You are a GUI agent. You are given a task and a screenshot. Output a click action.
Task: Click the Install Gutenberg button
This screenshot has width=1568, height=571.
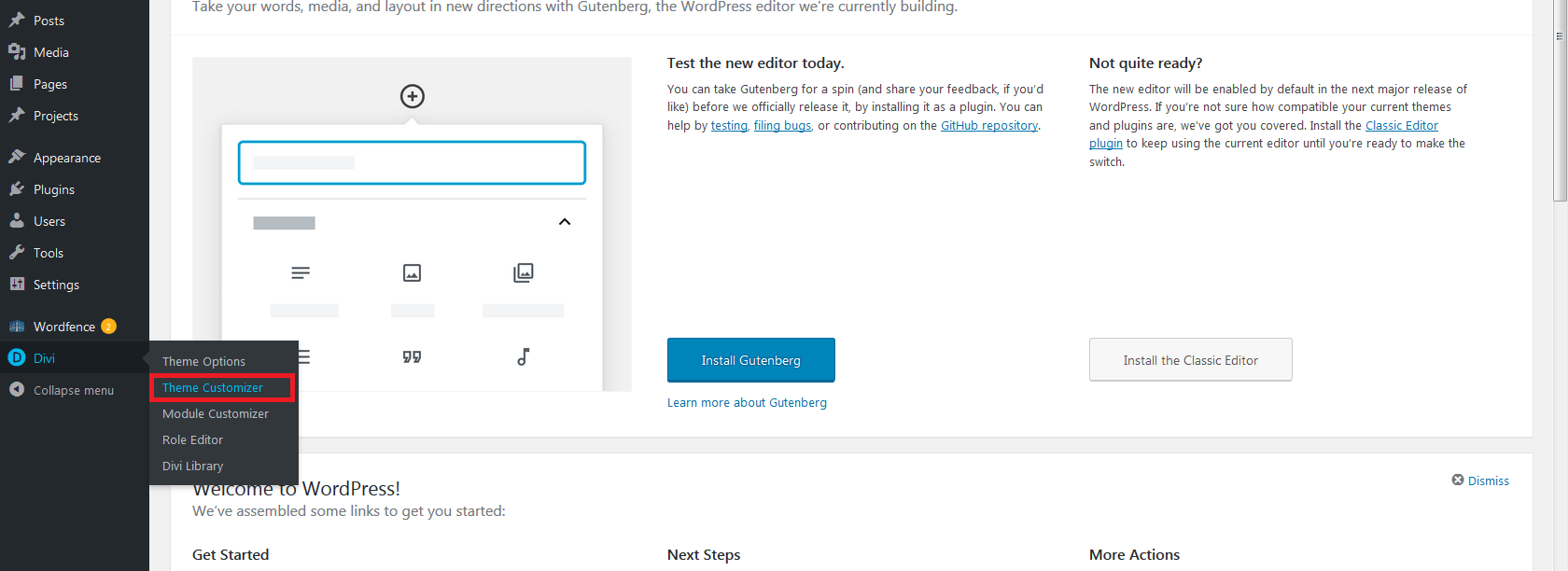(x=751, y=360)
